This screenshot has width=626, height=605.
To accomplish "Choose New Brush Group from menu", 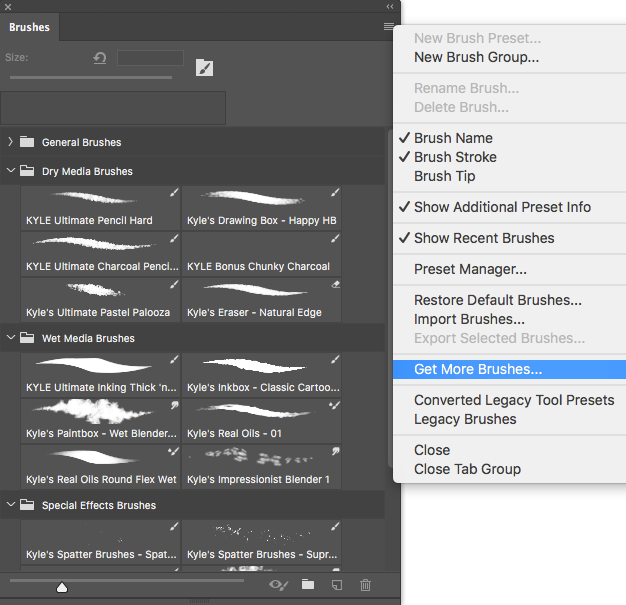I will (510, 58).
